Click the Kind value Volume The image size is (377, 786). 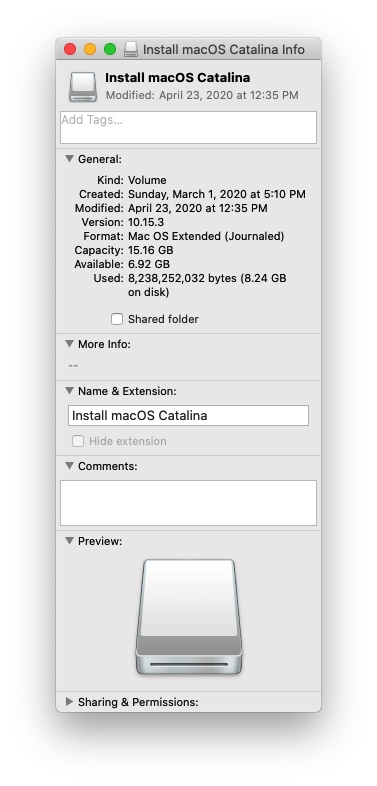(147, 180)
